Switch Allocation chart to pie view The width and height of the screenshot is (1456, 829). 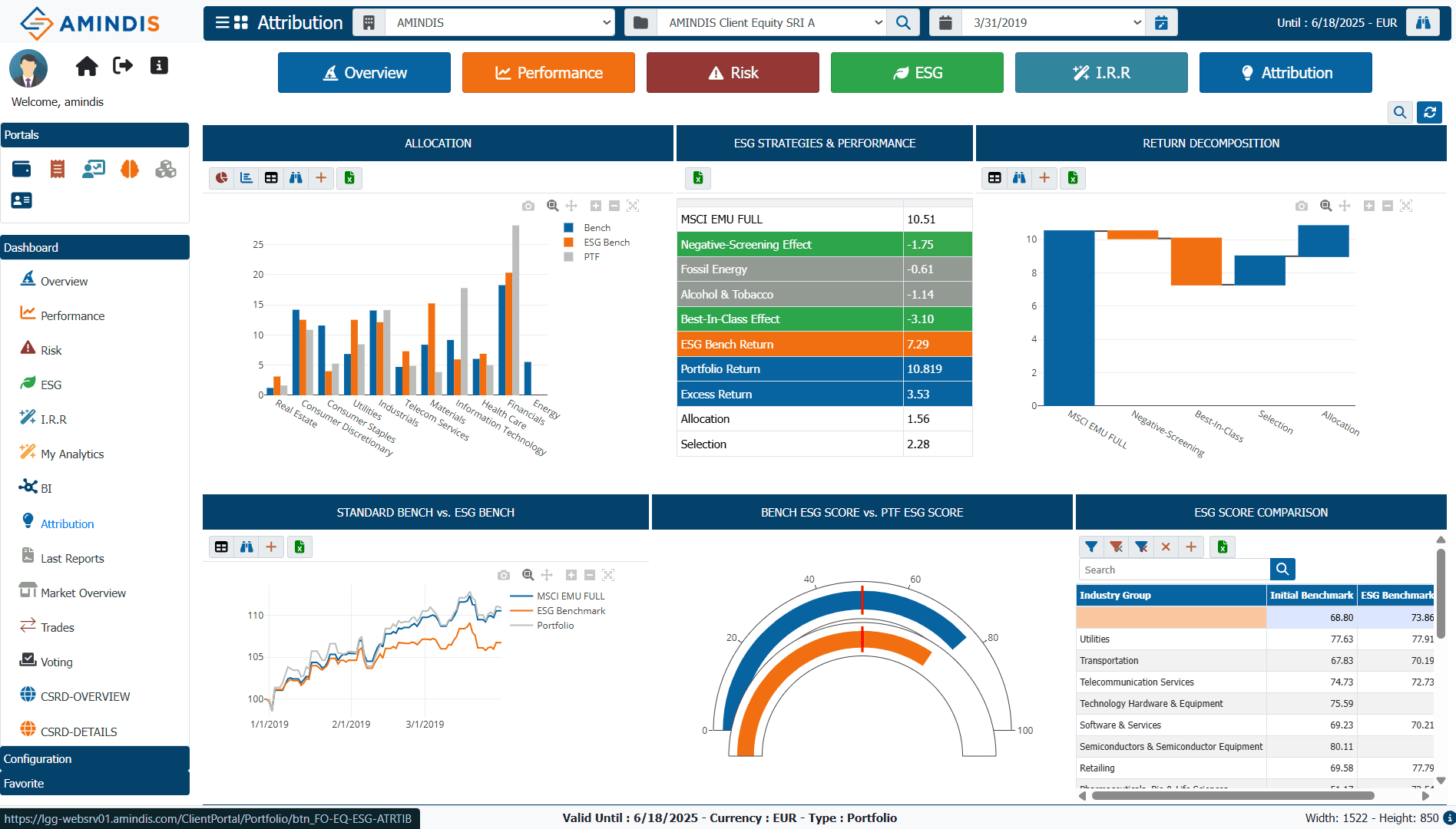pyautogui.click(x=221, y=178)
